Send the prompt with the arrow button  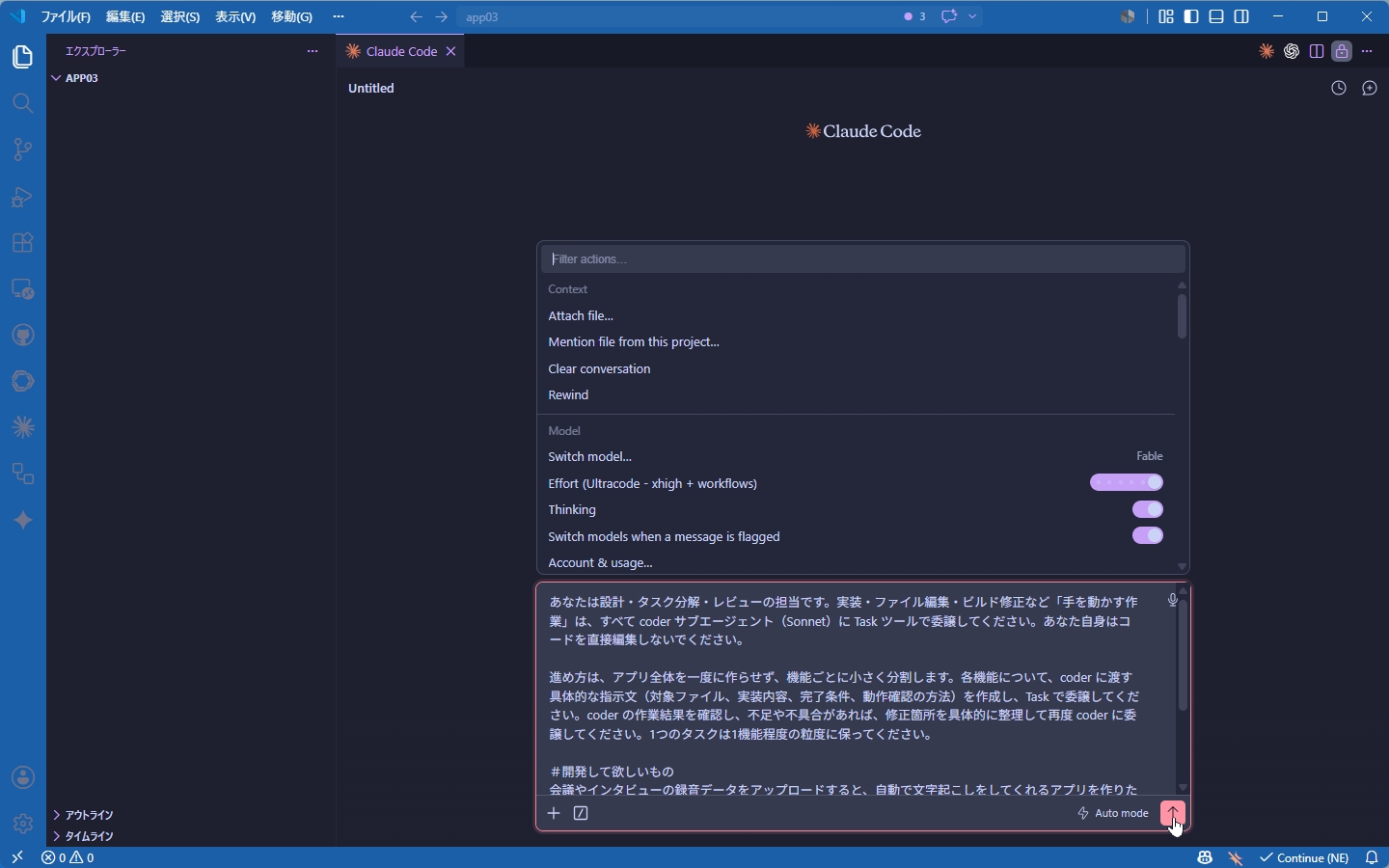click(x=1173, y=813)
